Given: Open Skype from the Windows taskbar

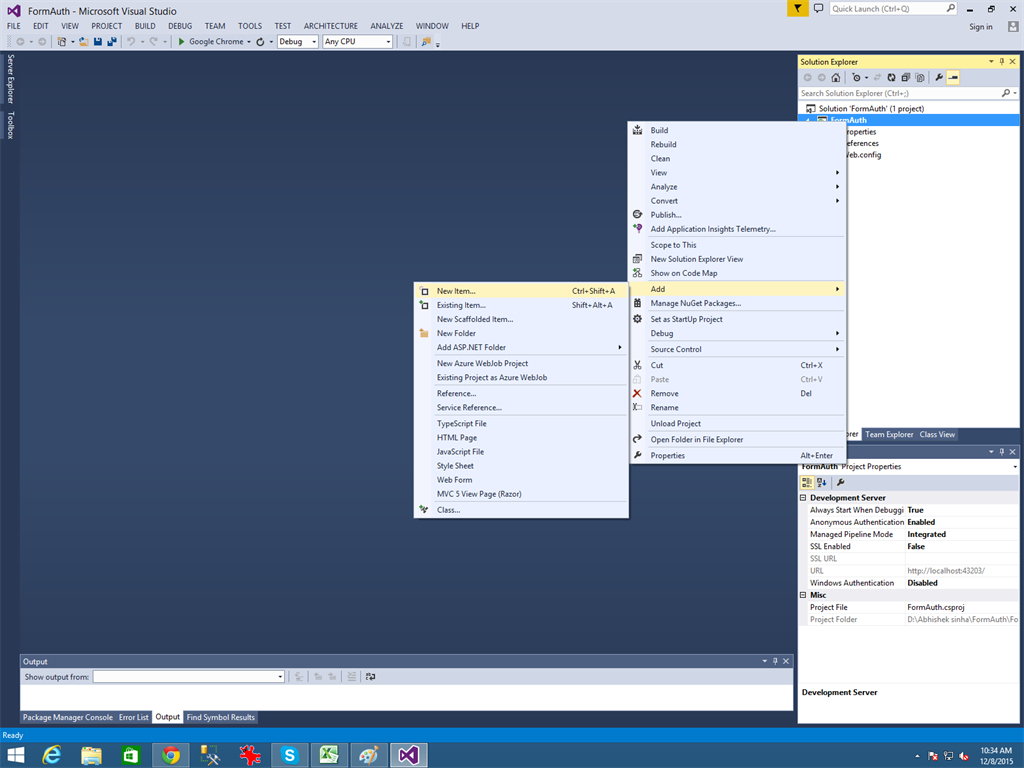Looking at the screenshot, I should (290, 755).
